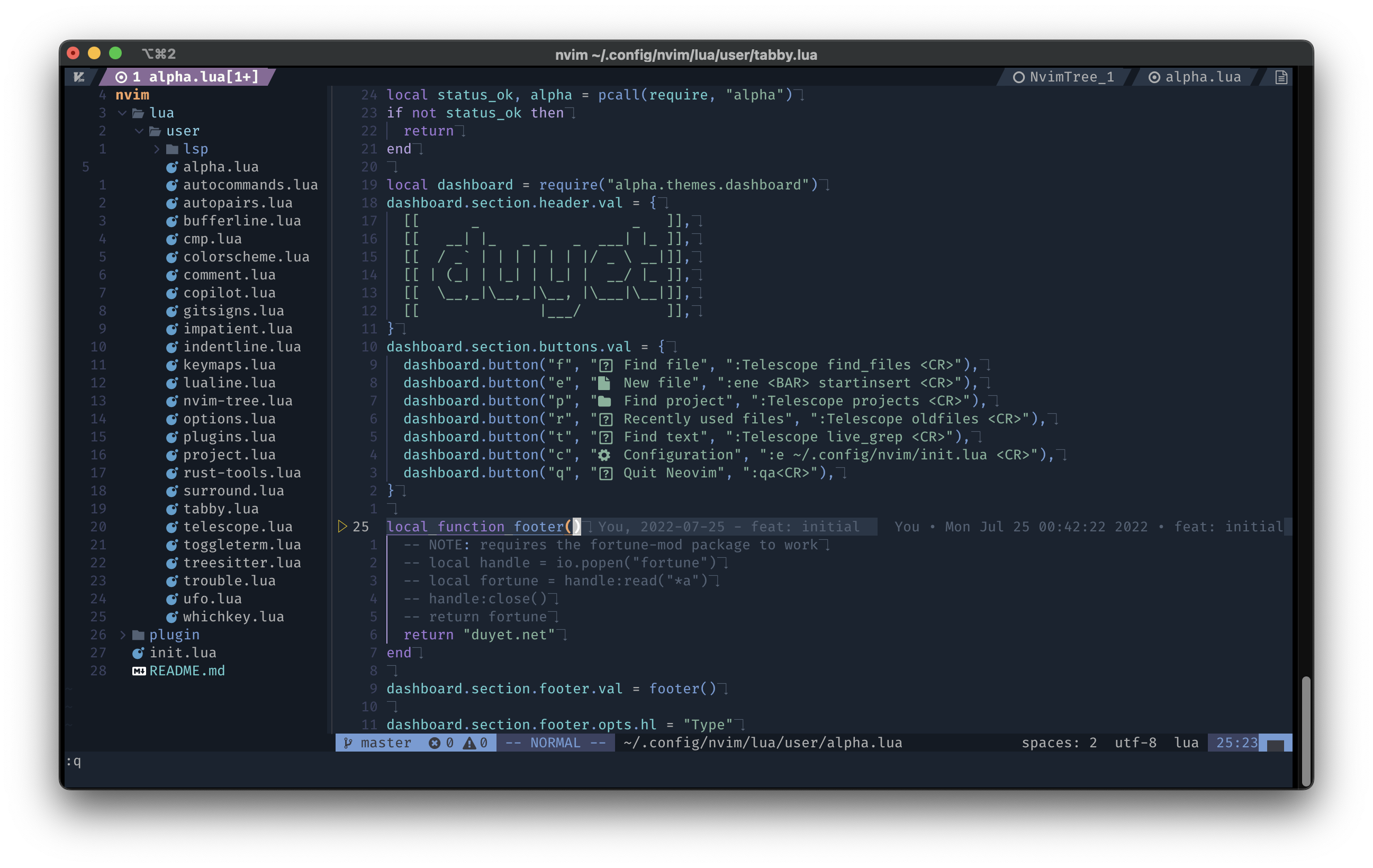
Task: Click the dot indicator on right alpha.lua tab
Action: 1153,77
